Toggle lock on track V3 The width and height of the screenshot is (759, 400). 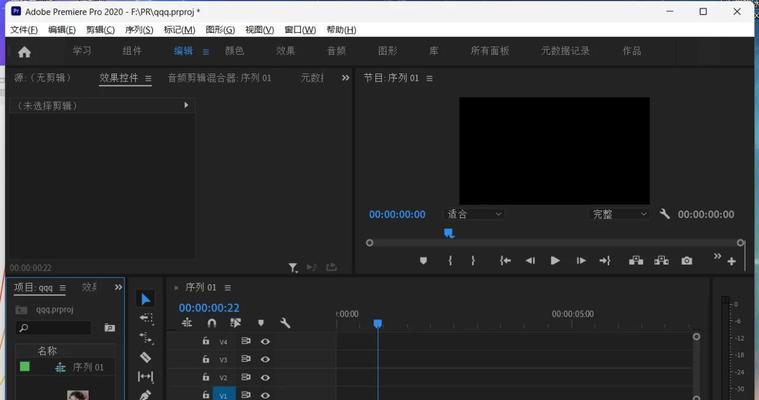(206, 359)
